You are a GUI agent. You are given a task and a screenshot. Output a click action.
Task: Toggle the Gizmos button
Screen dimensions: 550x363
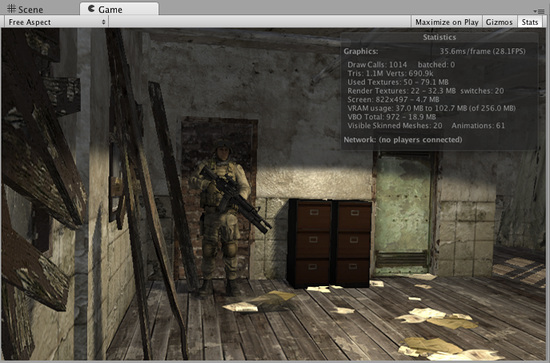pos(499,22)
